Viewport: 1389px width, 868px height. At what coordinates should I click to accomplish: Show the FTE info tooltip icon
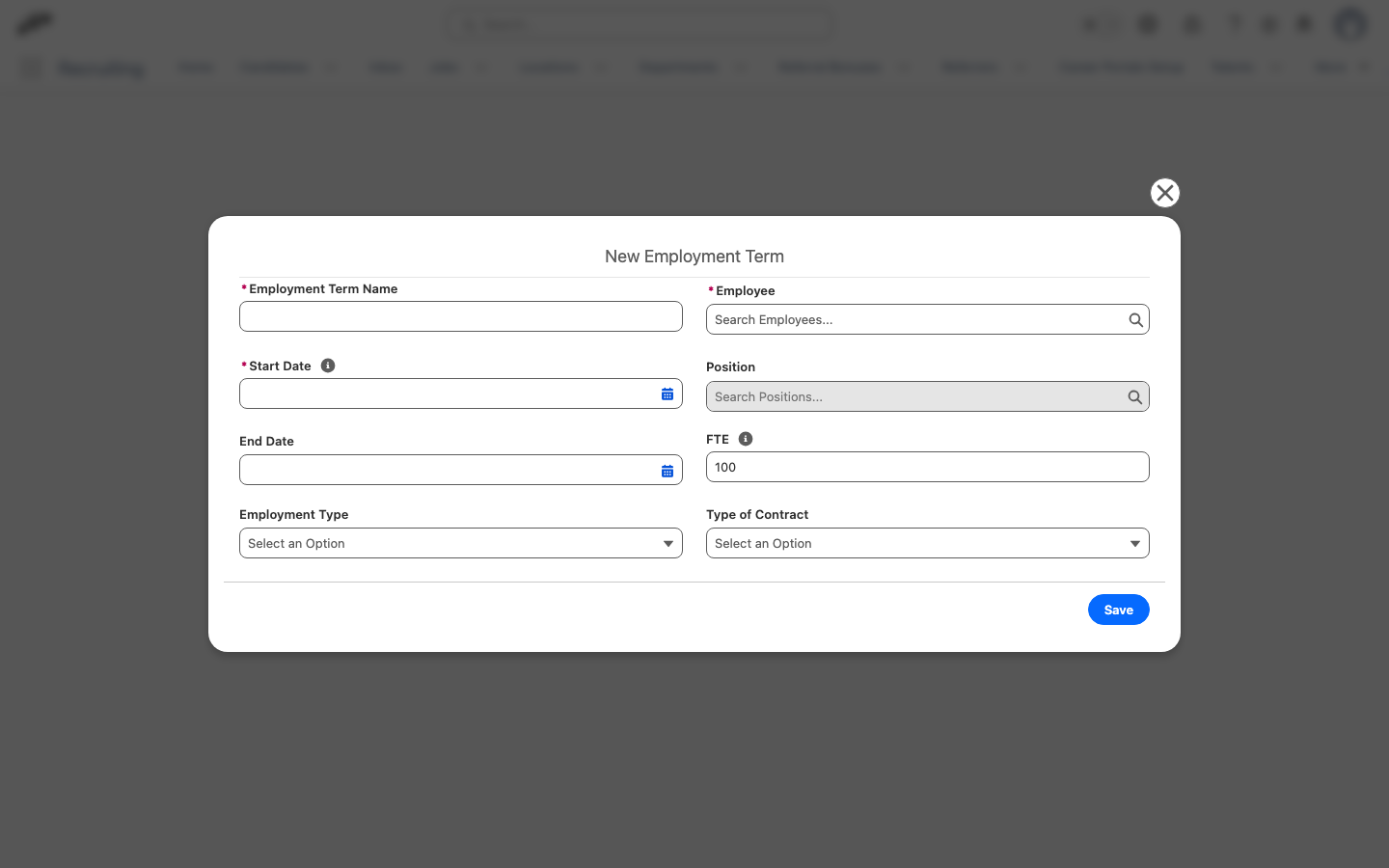tap(746, 439)
